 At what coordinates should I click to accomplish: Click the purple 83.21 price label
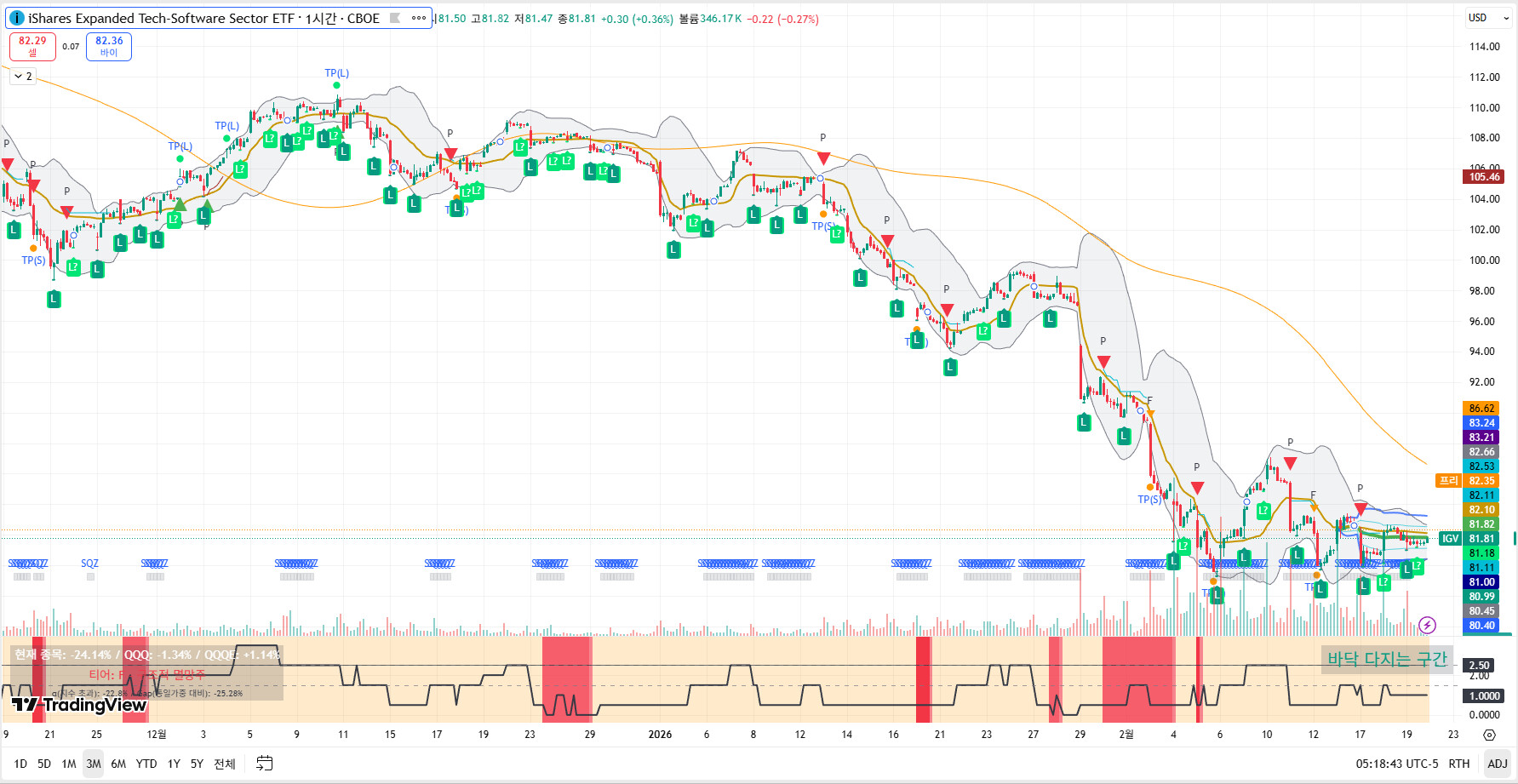[1481, 438]
